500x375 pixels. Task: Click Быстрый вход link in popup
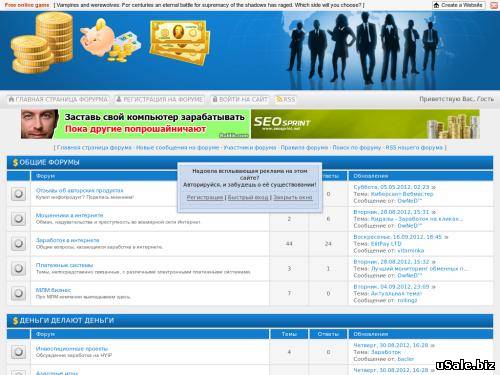click(x=248, y=197)
